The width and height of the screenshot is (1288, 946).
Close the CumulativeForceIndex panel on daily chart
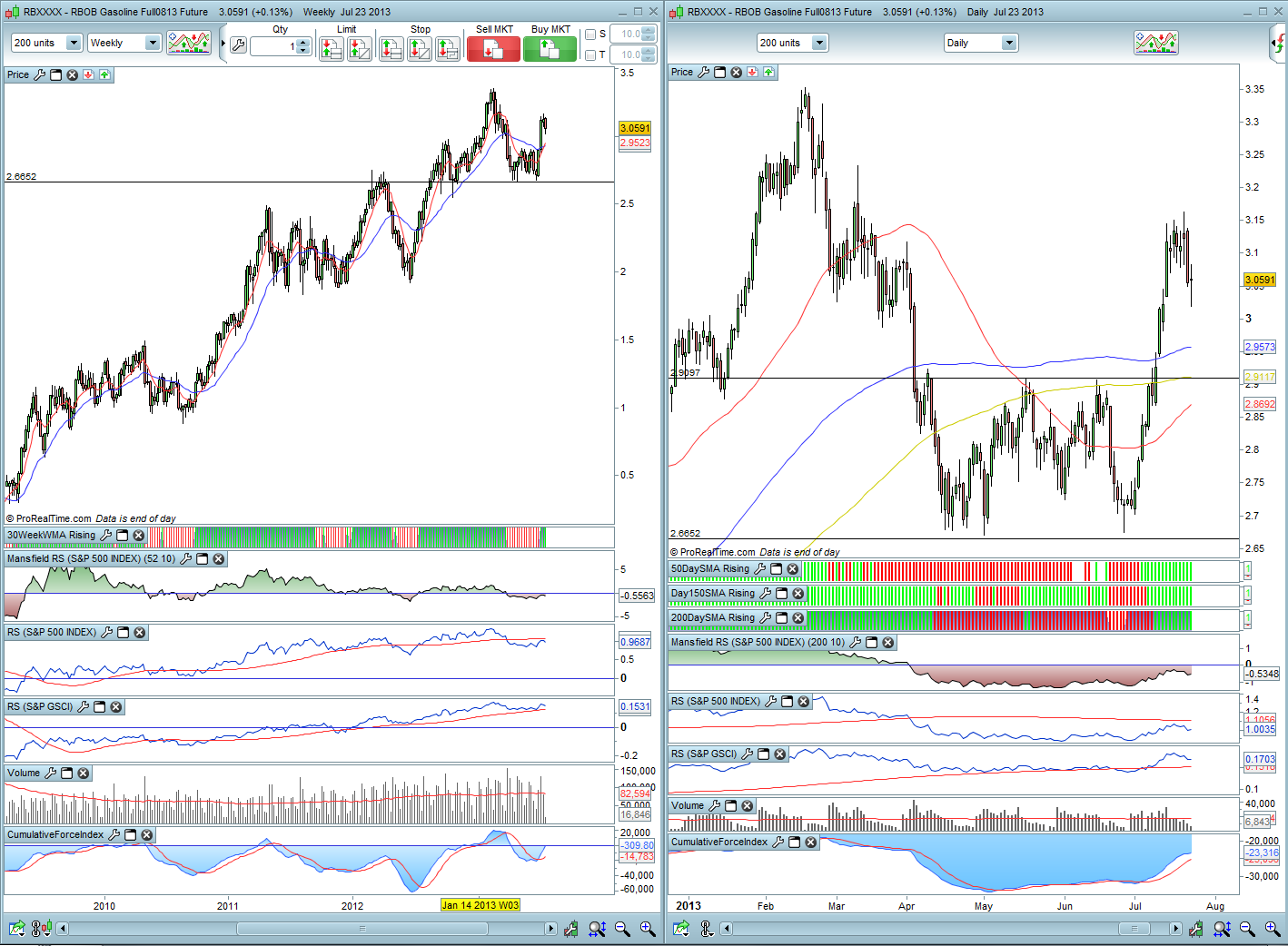click(x=811, y=843)
